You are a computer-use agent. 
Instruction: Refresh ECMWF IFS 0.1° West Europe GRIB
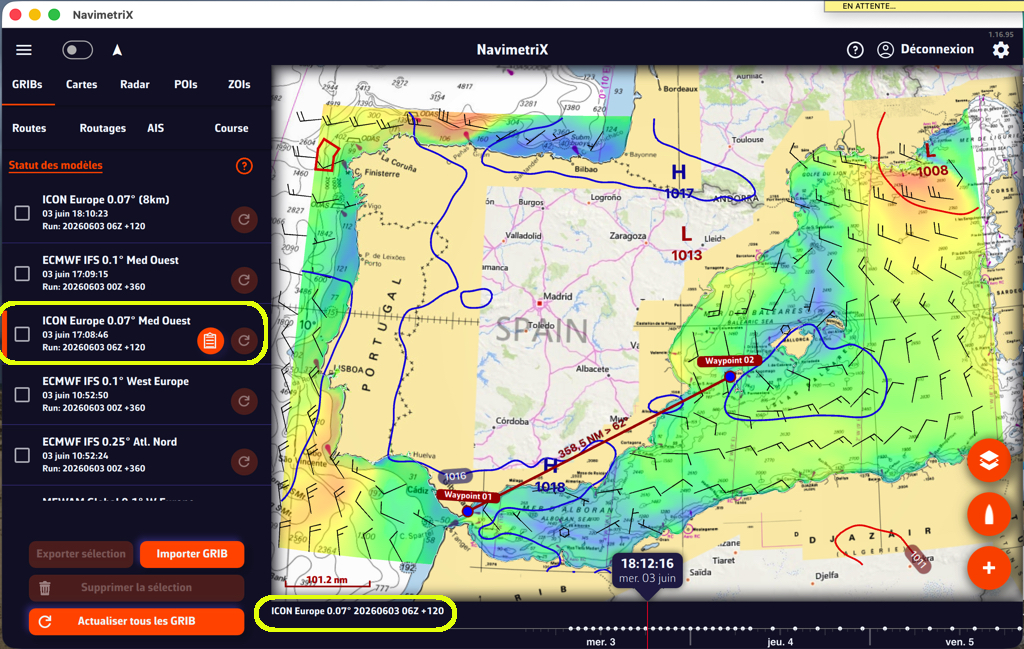(244, 401)
